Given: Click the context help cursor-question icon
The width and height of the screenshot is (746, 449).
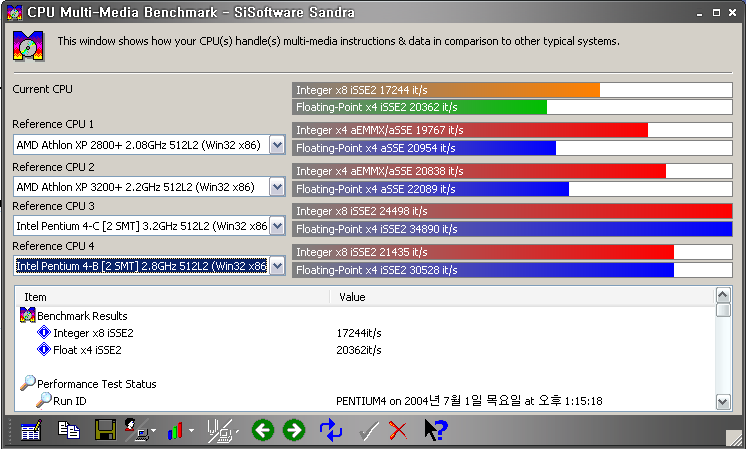Looking at the screenshot, I should click(435, 430).
